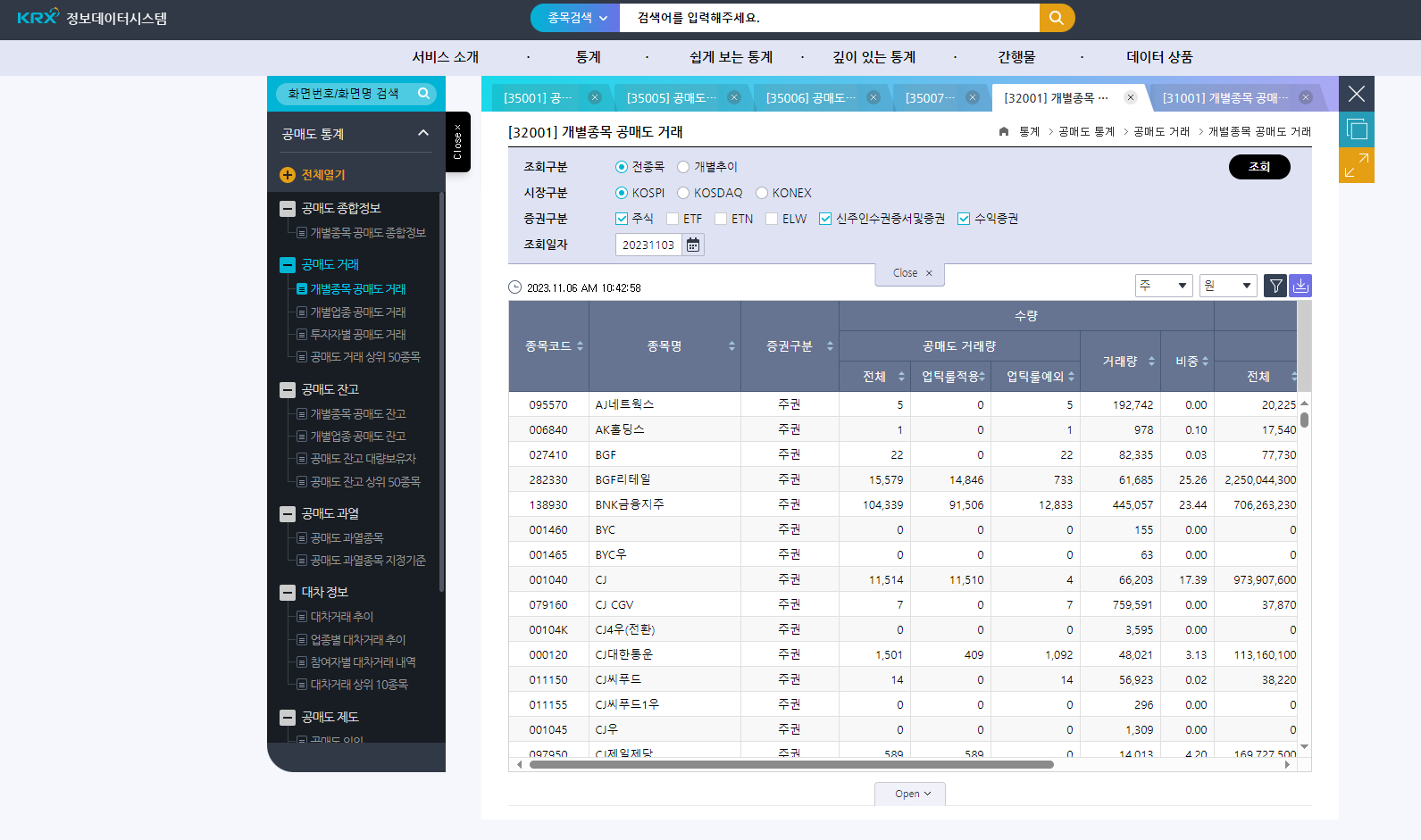This screenshot has width=1421, height=840.
Task: Open the calendar date picker icon
Action: (x=693, y=245)
